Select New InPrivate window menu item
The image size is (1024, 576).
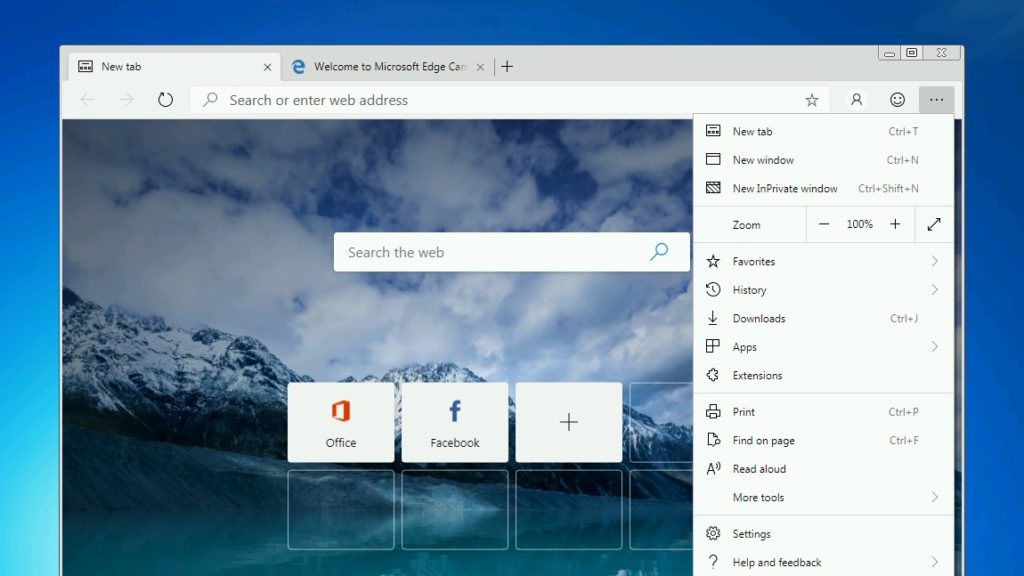click(785, 189)
